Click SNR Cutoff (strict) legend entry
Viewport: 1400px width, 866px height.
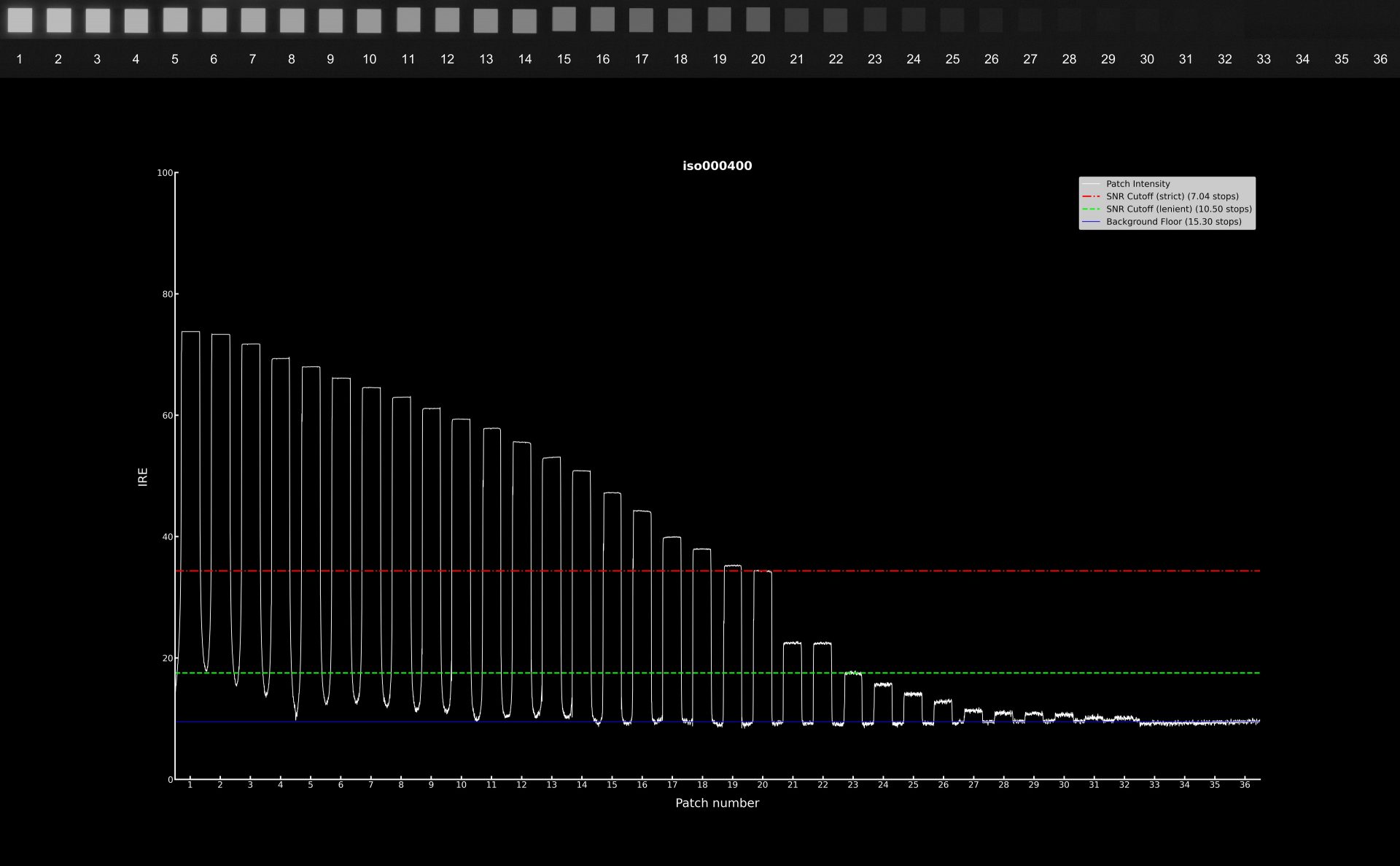click(1172, 196)
